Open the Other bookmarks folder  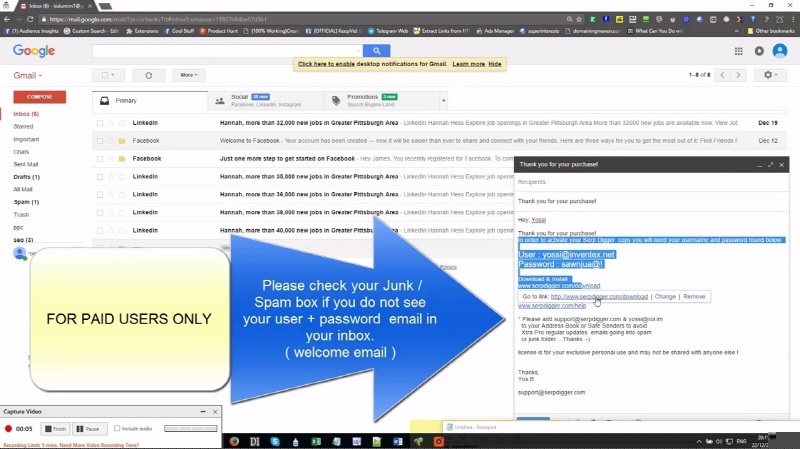click(x=770, y=31)
